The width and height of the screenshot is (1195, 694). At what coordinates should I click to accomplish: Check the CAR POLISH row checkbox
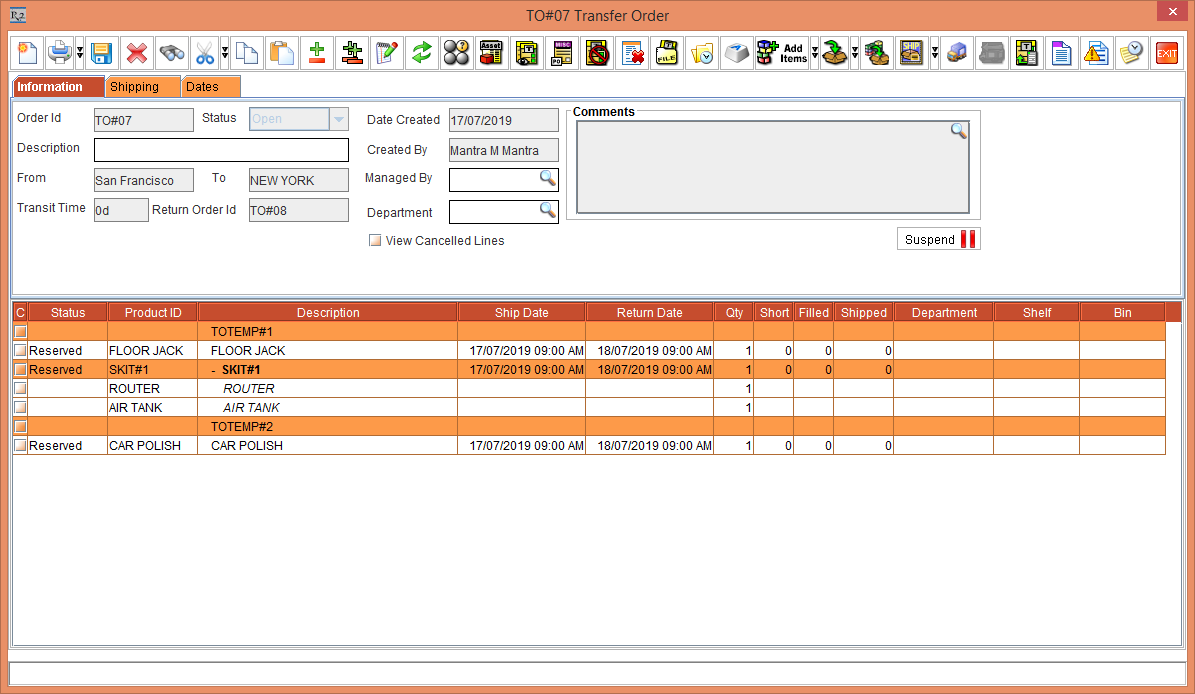coord(20,445)
